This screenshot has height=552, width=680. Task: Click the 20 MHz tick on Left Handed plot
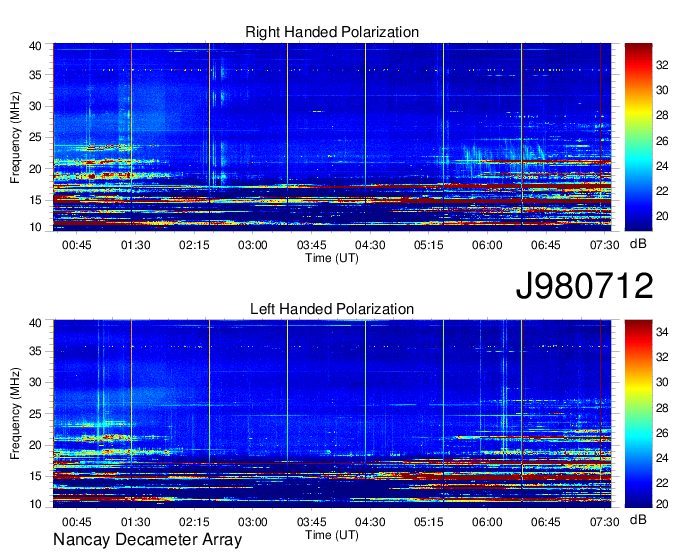[x=35, y=446]
